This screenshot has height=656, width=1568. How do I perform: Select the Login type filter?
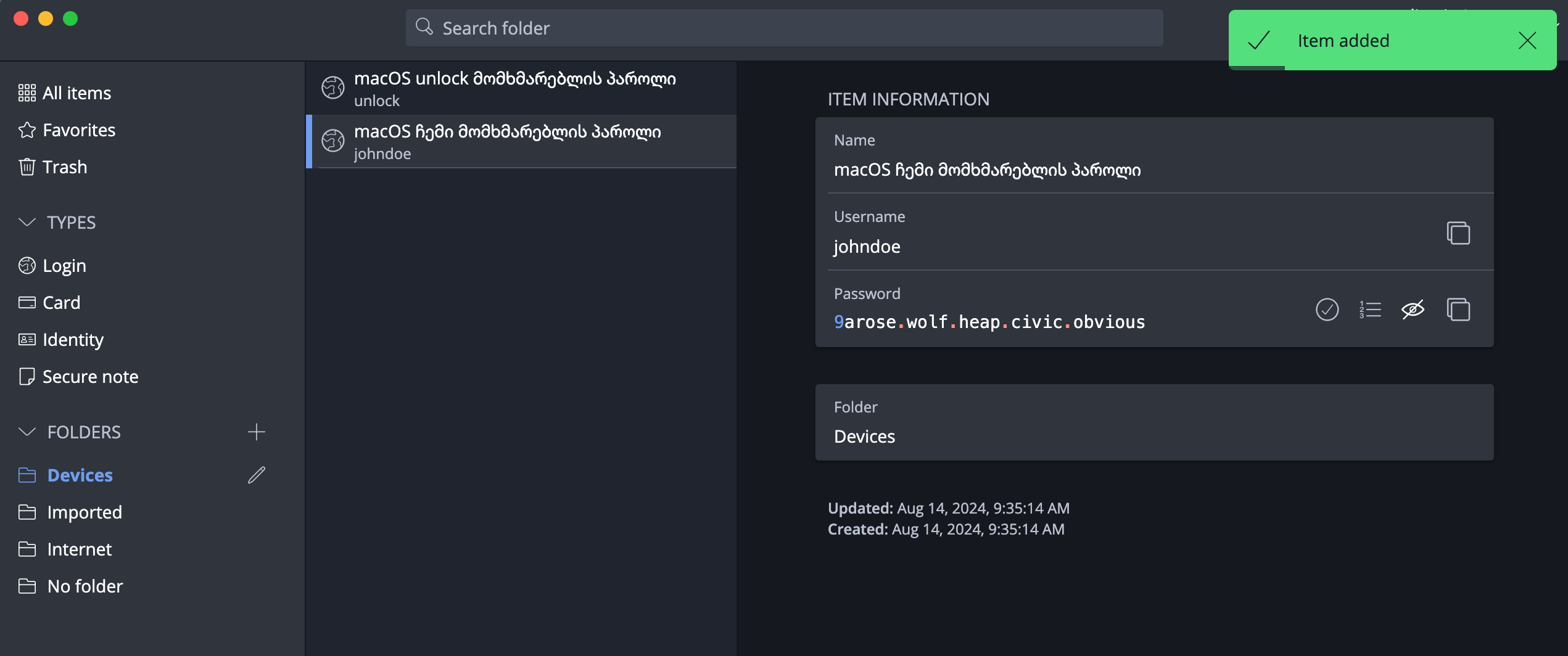[x=64, y=265]
